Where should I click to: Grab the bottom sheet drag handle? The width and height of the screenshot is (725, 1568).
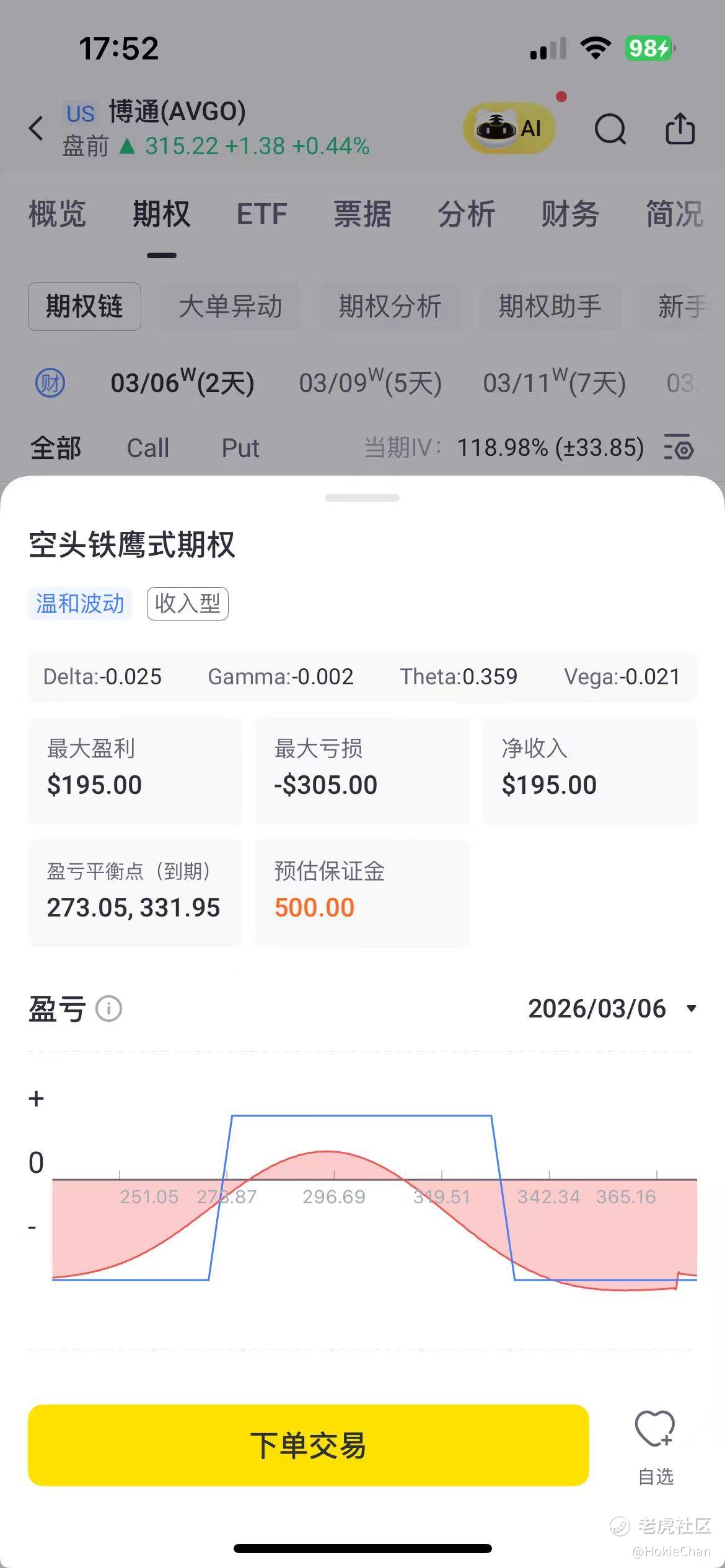click(x=362, y=498)
